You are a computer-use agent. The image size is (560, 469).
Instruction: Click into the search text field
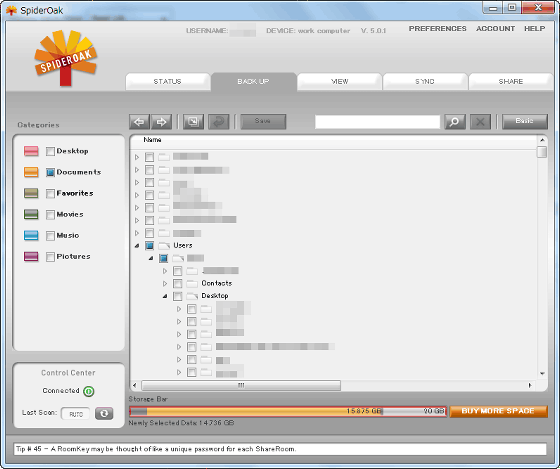(377, 122)
